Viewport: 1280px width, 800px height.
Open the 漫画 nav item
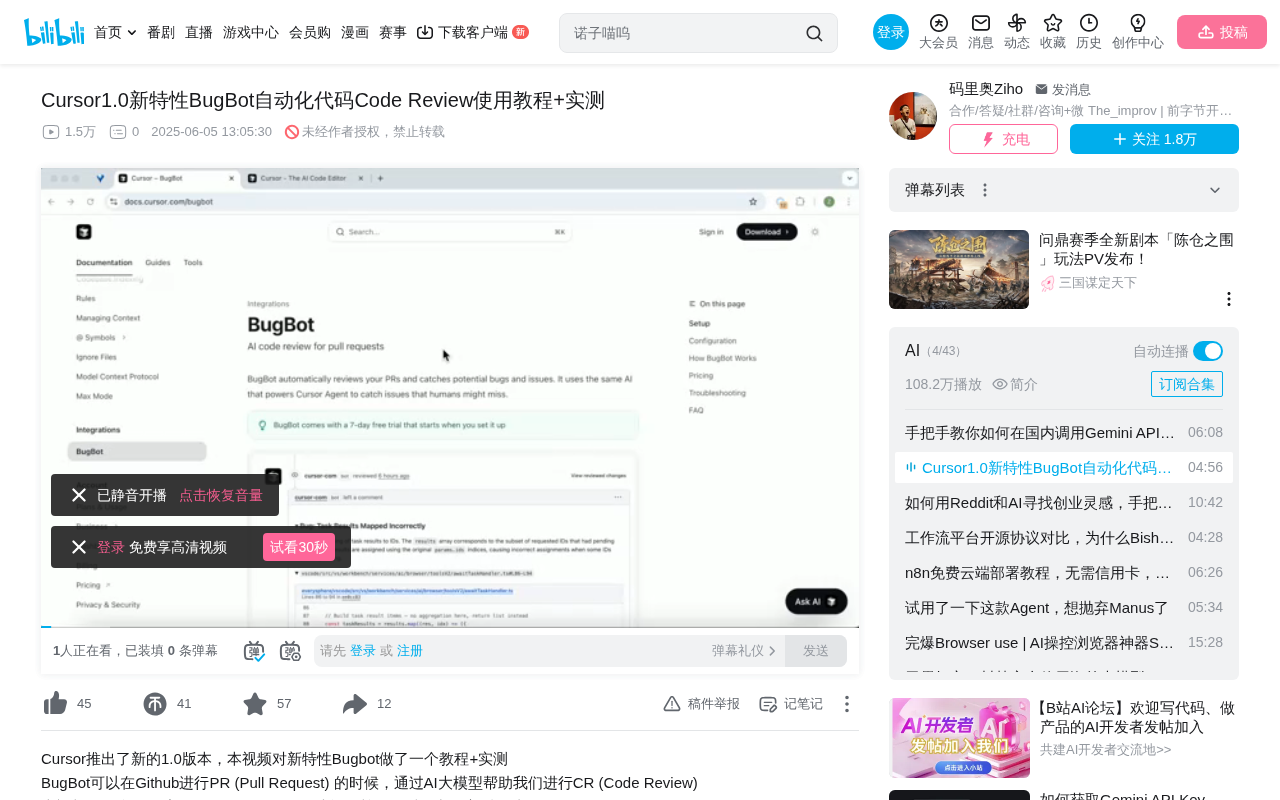(x=355, y=32)
